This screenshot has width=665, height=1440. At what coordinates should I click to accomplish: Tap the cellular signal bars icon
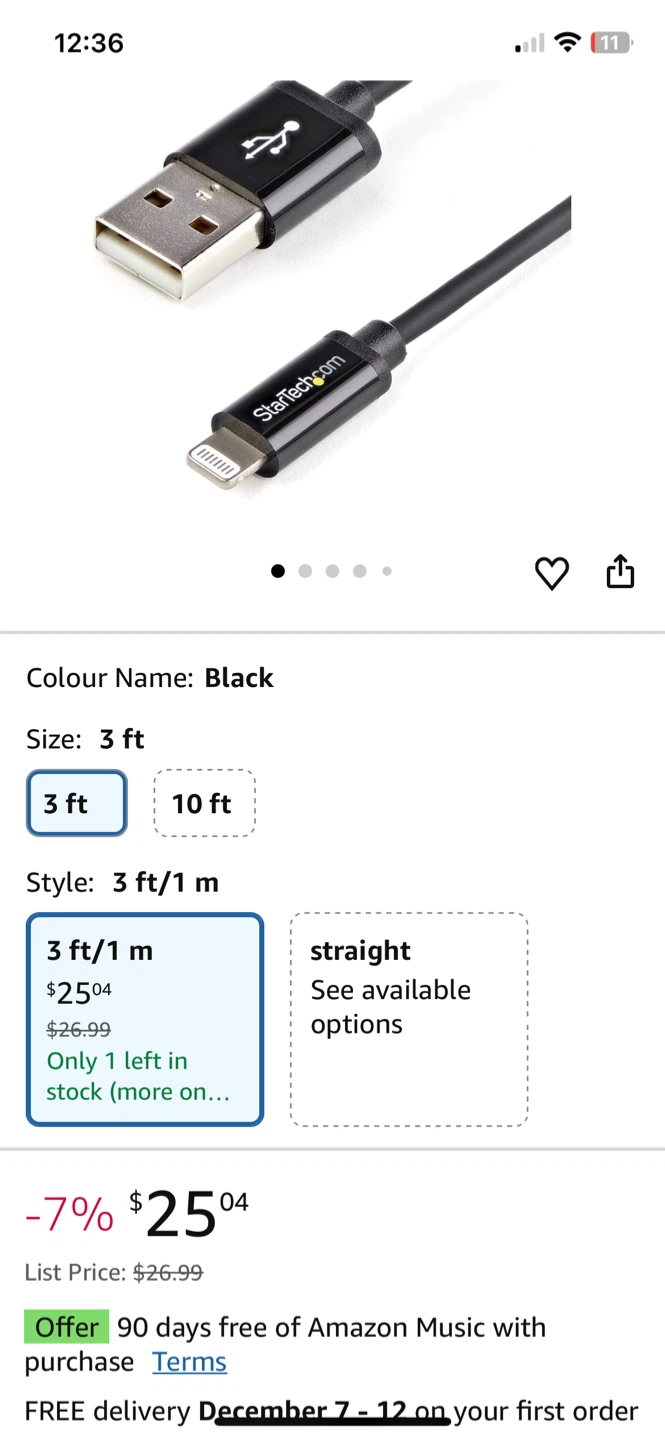(530, 44)
